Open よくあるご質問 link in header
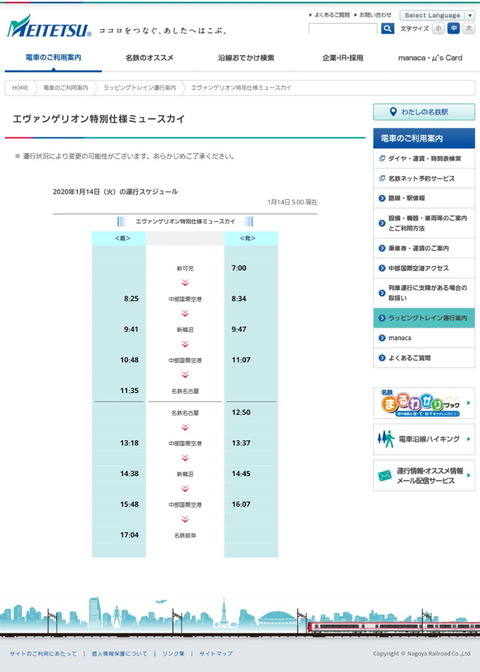The width and height of the screenshot is (480, 672). [330, 15]
